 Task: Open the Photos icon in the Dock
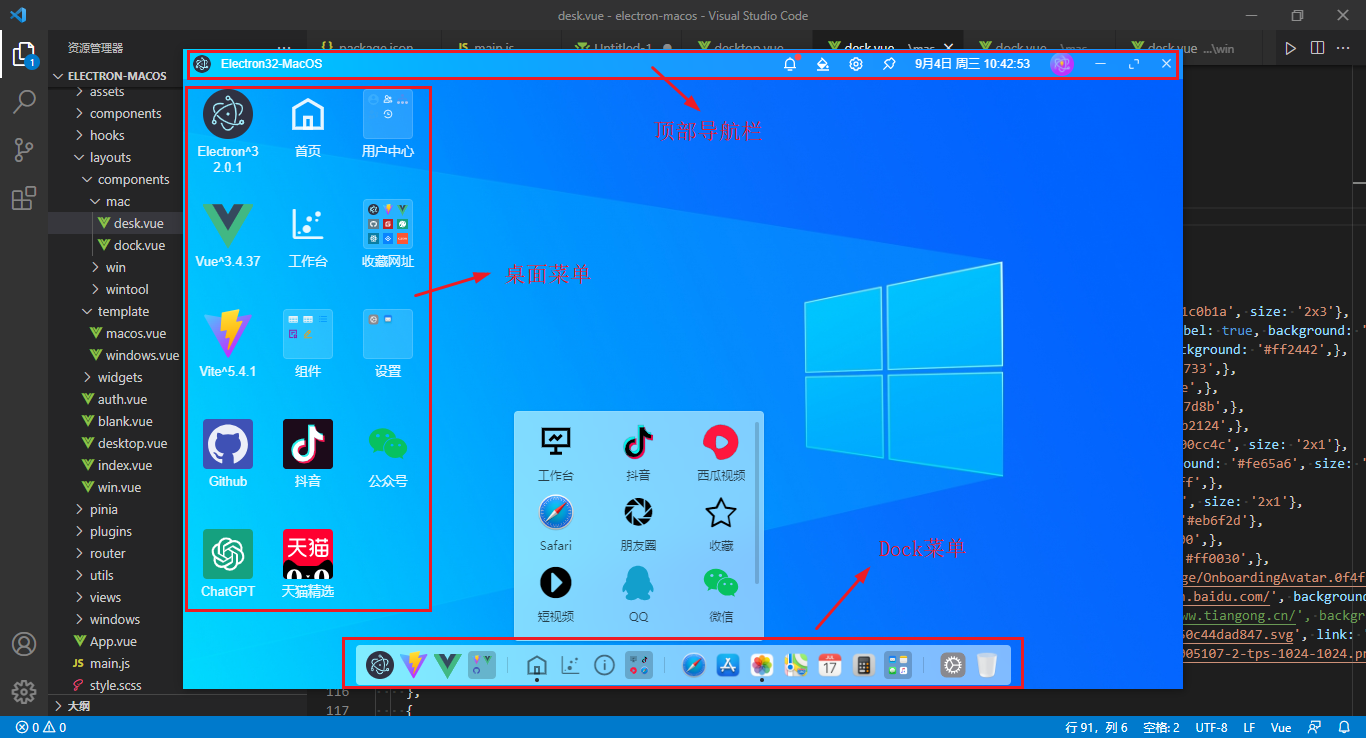762,665
